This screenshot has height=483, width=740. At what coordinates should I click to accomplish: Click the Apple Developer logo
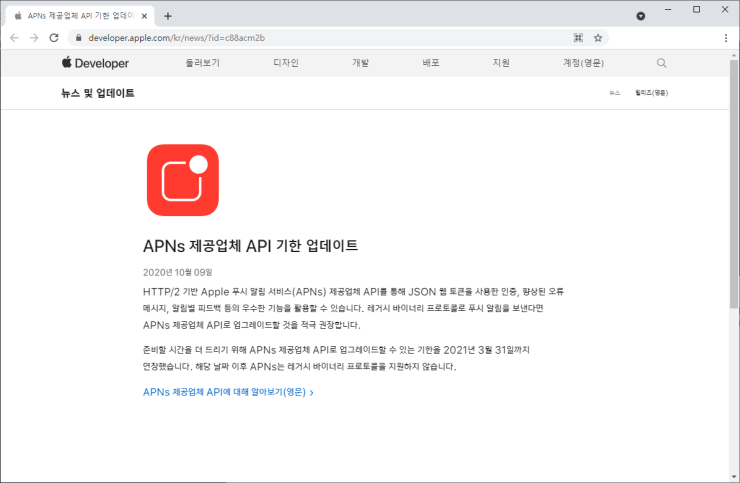click(x=95, y=62)
